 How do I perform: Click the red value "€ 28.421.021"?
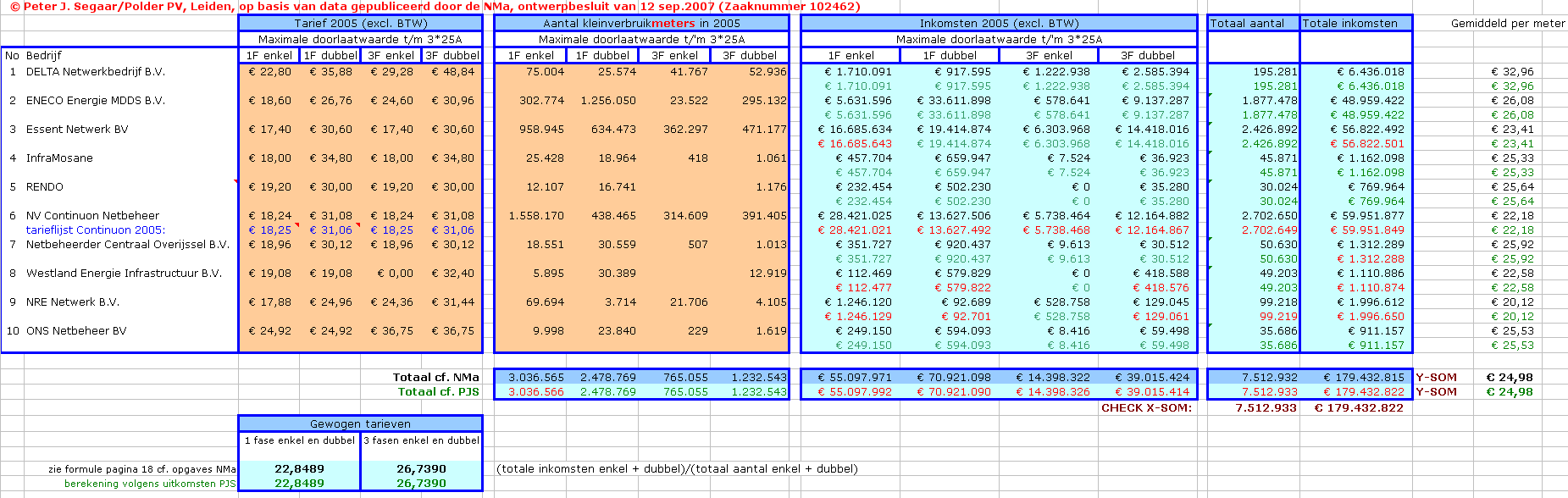(855, 230)
